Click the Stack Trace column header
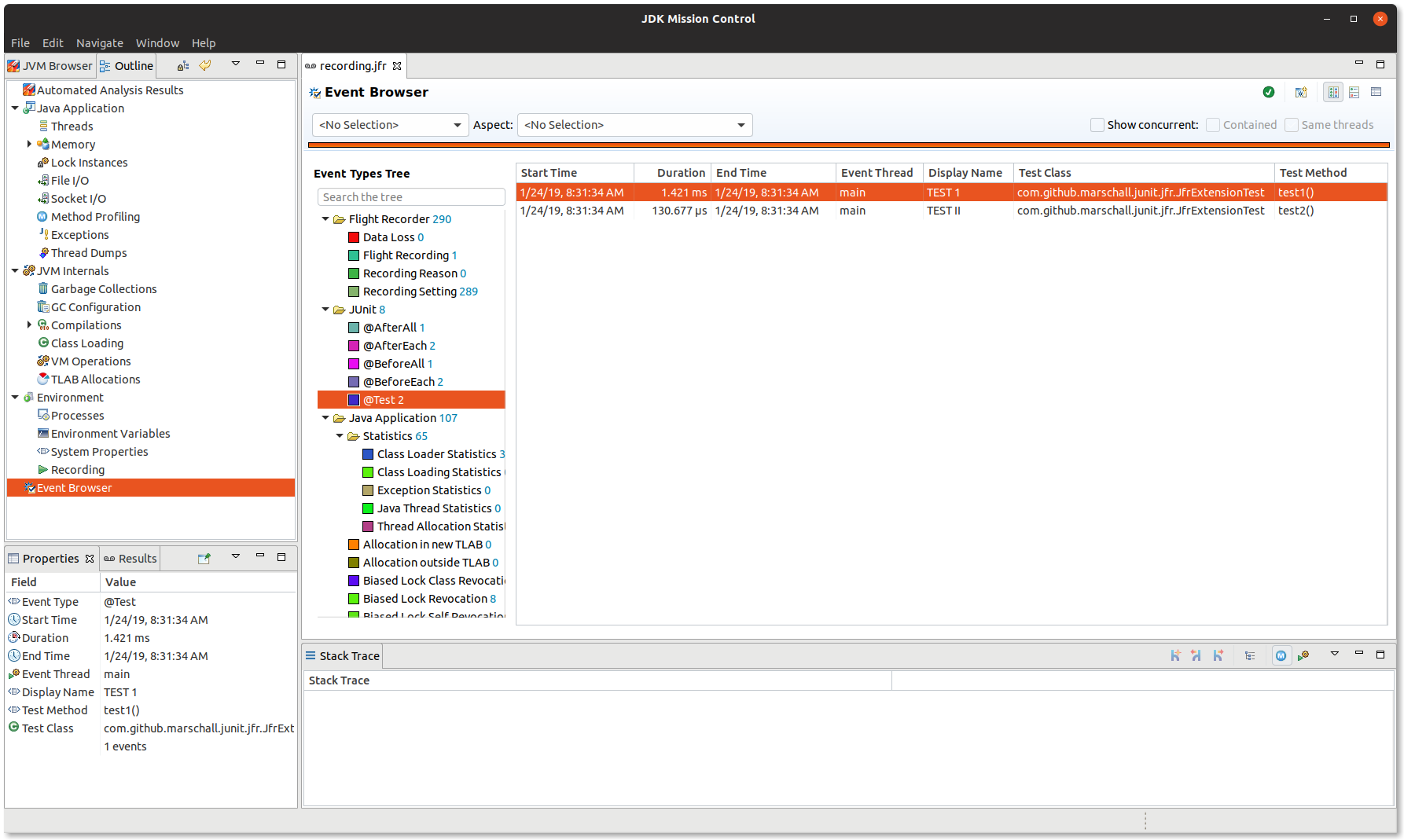The height and width of the screenshot is (840, 1404). click(x=597, y=680)
